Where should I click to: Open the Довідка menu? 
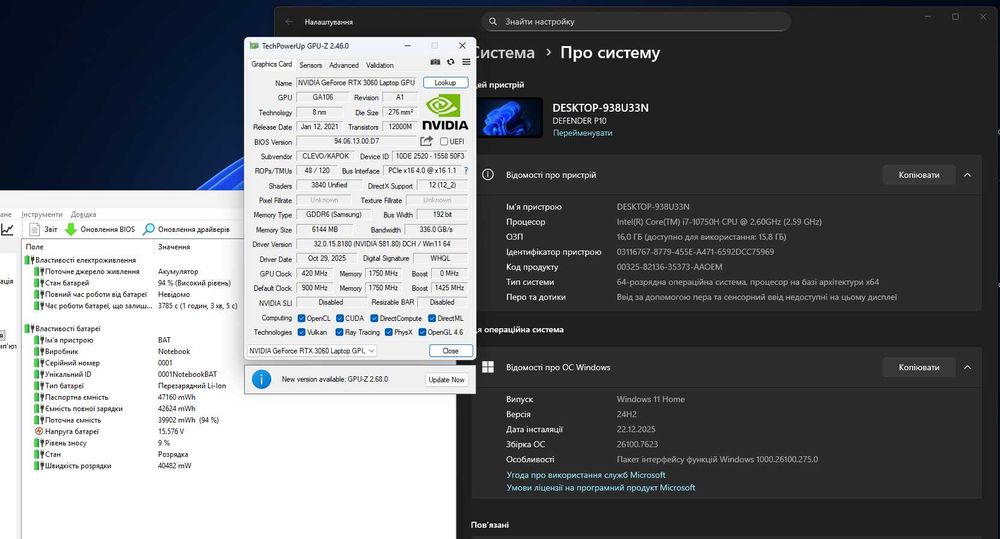[84, 214]
